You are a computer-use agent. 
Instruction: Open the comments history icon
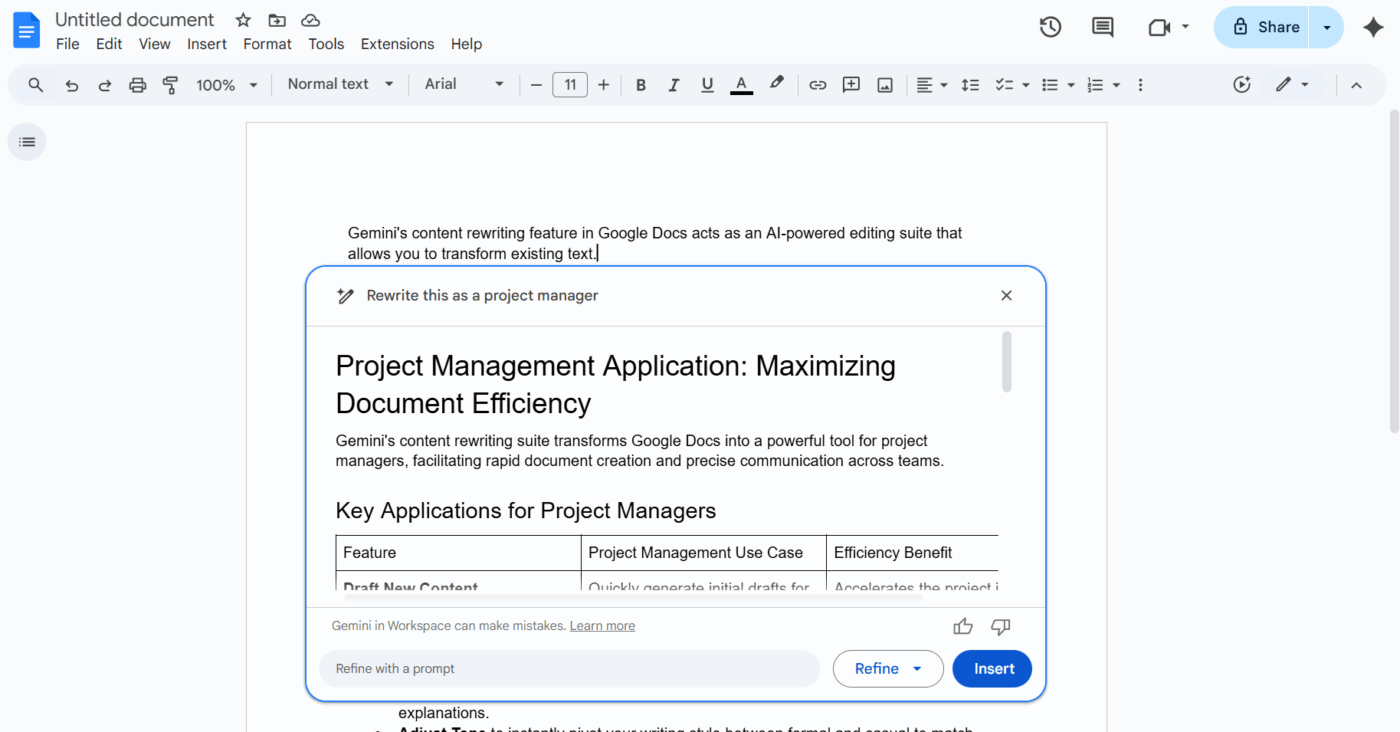click(1102, 27)
